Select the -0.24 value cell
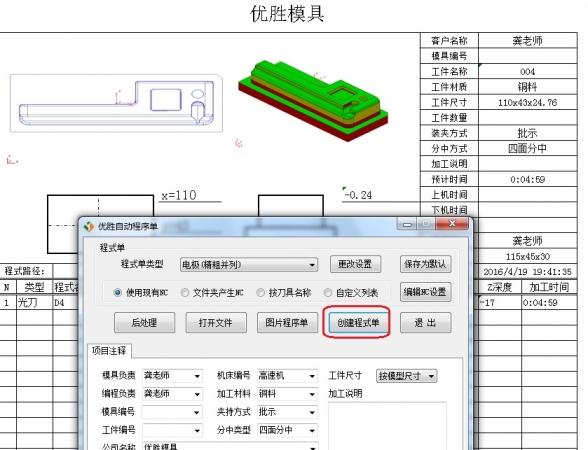The height and width of the screenshot is (450, 588). (358, 195)
